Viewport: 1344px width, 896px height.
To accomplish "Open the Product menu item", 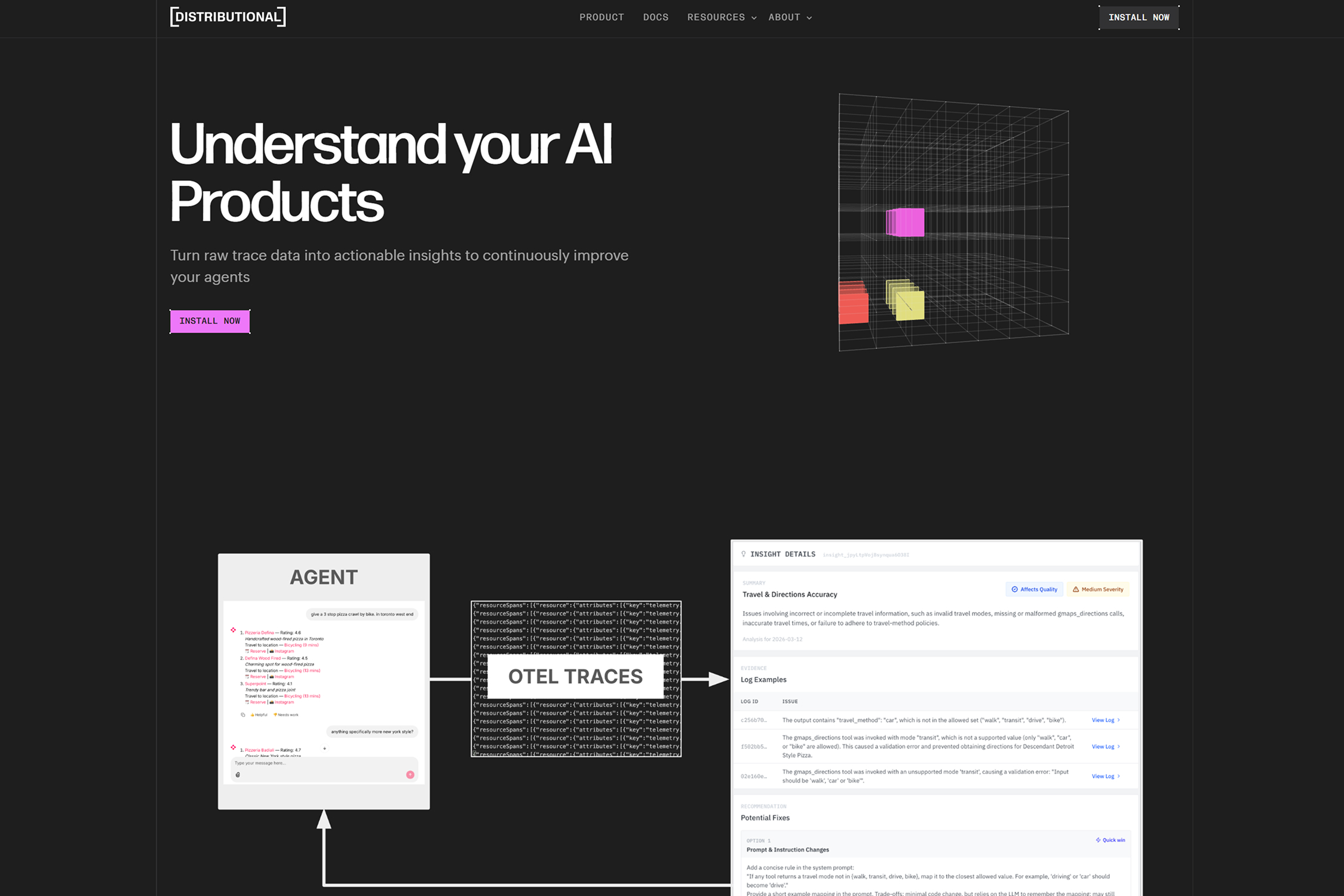I will coord(601,17).
